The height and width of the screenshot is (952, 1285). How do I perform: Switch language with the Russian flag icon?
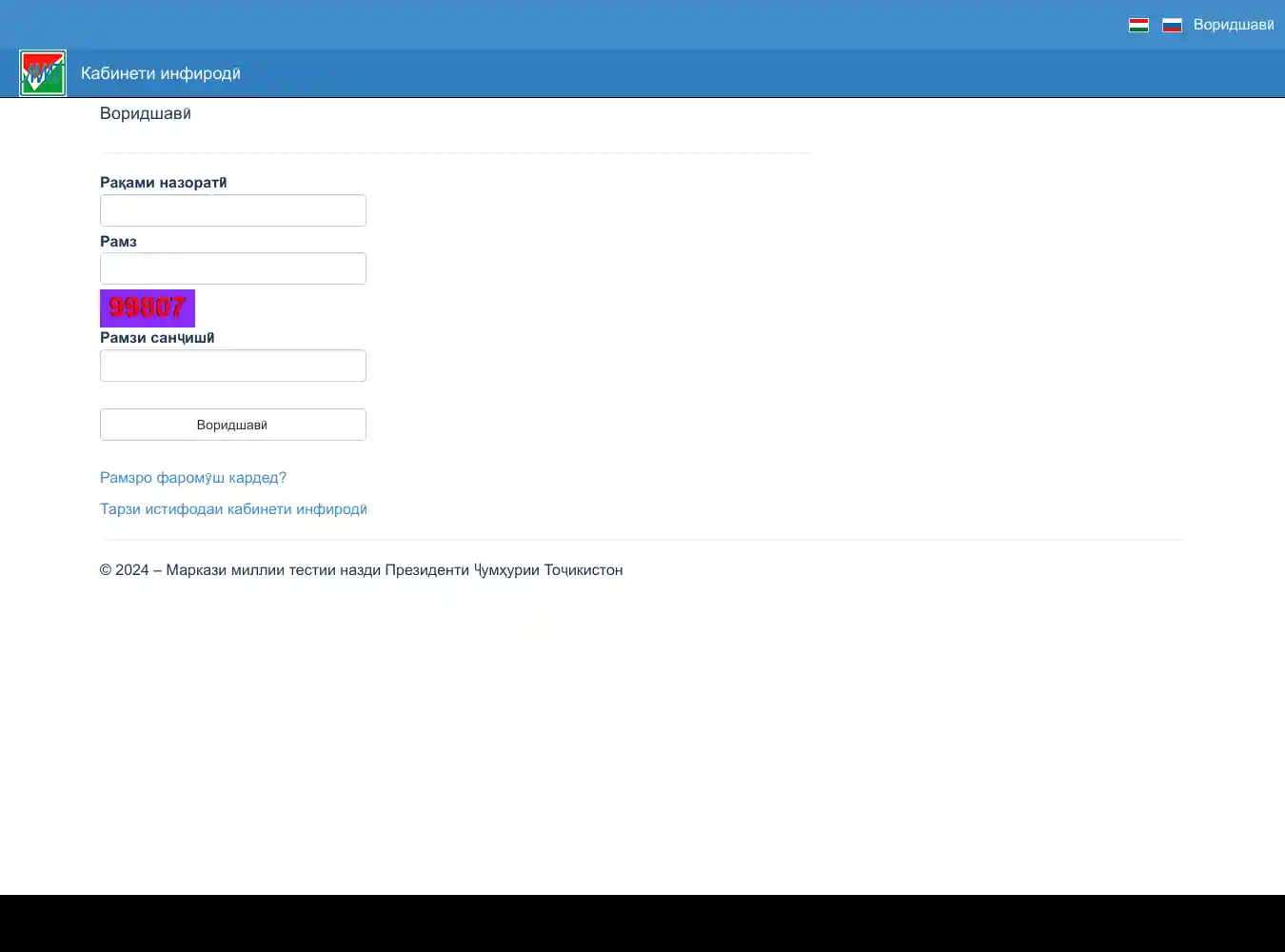[x=1172, y=25]
